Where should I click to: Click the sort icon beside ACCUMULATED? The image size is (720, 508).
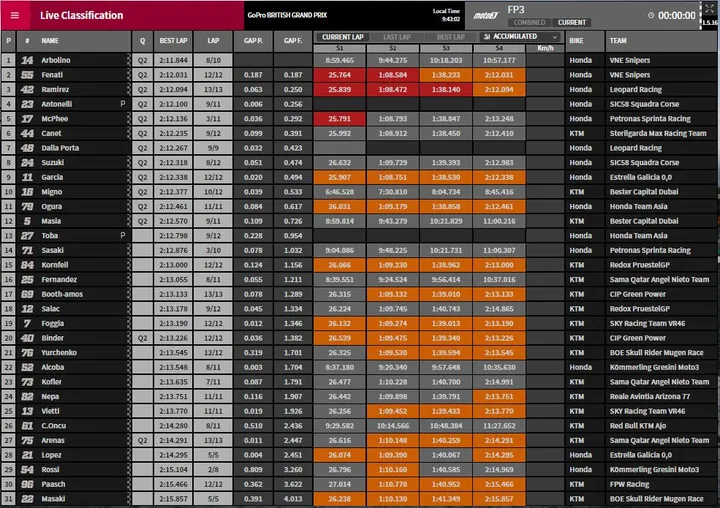[x=487, y=36]
